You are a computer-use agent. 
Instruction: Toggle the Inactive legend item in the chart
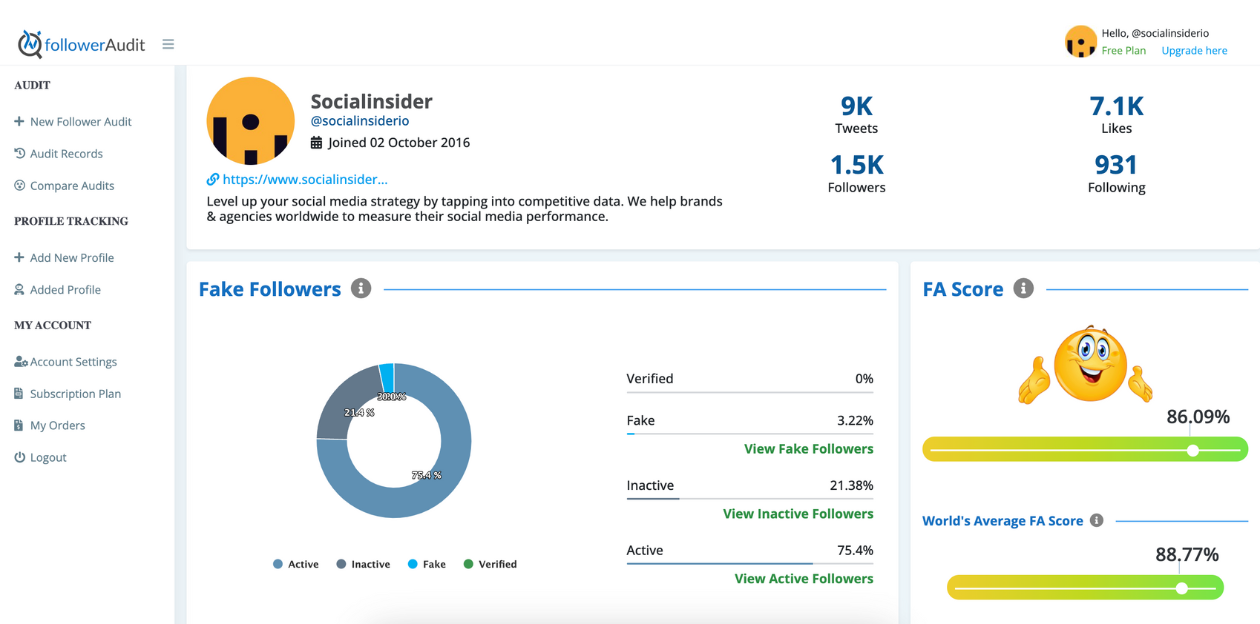362,564
